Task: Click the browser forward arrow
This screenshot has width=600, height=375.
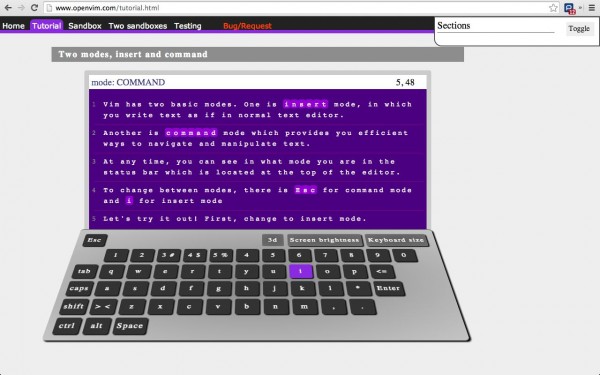Action: pos(21,8)
